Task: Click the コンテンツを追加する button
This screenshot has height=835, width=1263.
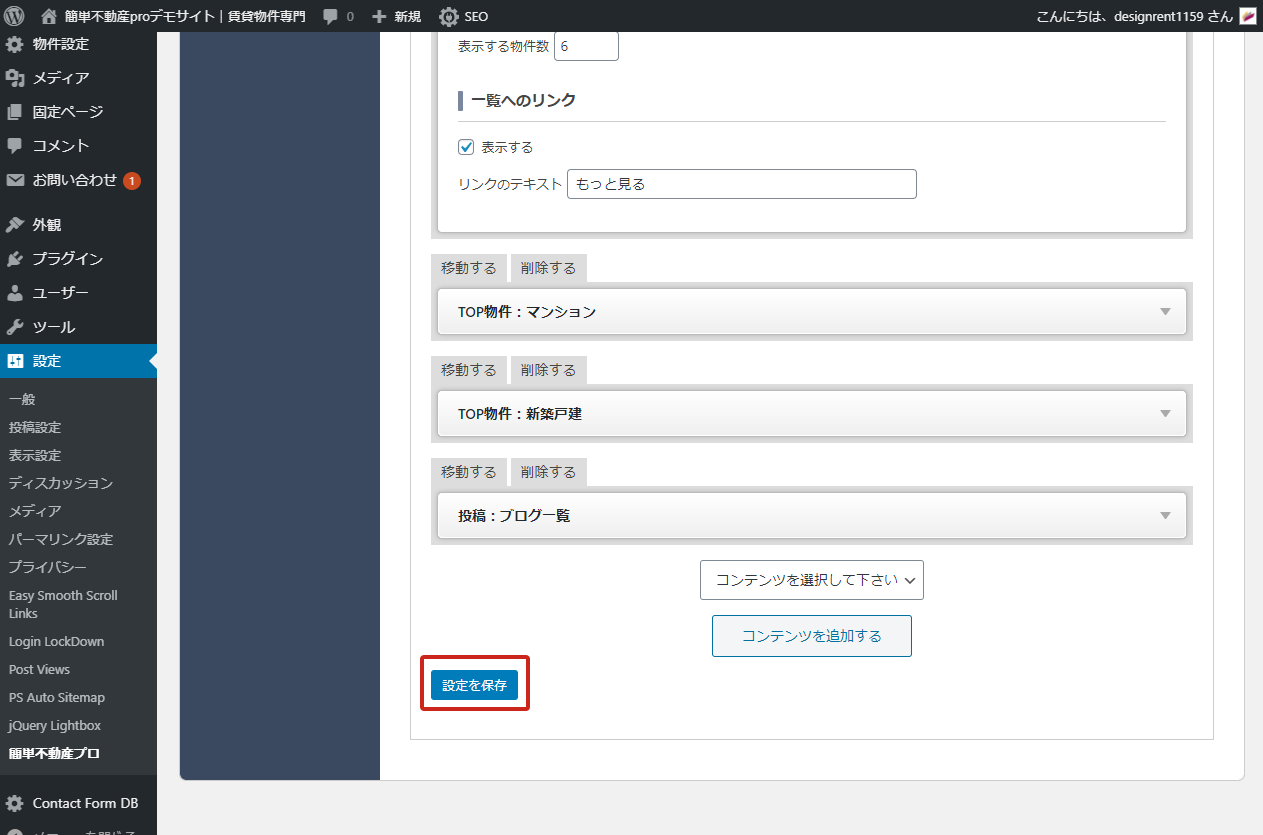Action: [811, 636]
